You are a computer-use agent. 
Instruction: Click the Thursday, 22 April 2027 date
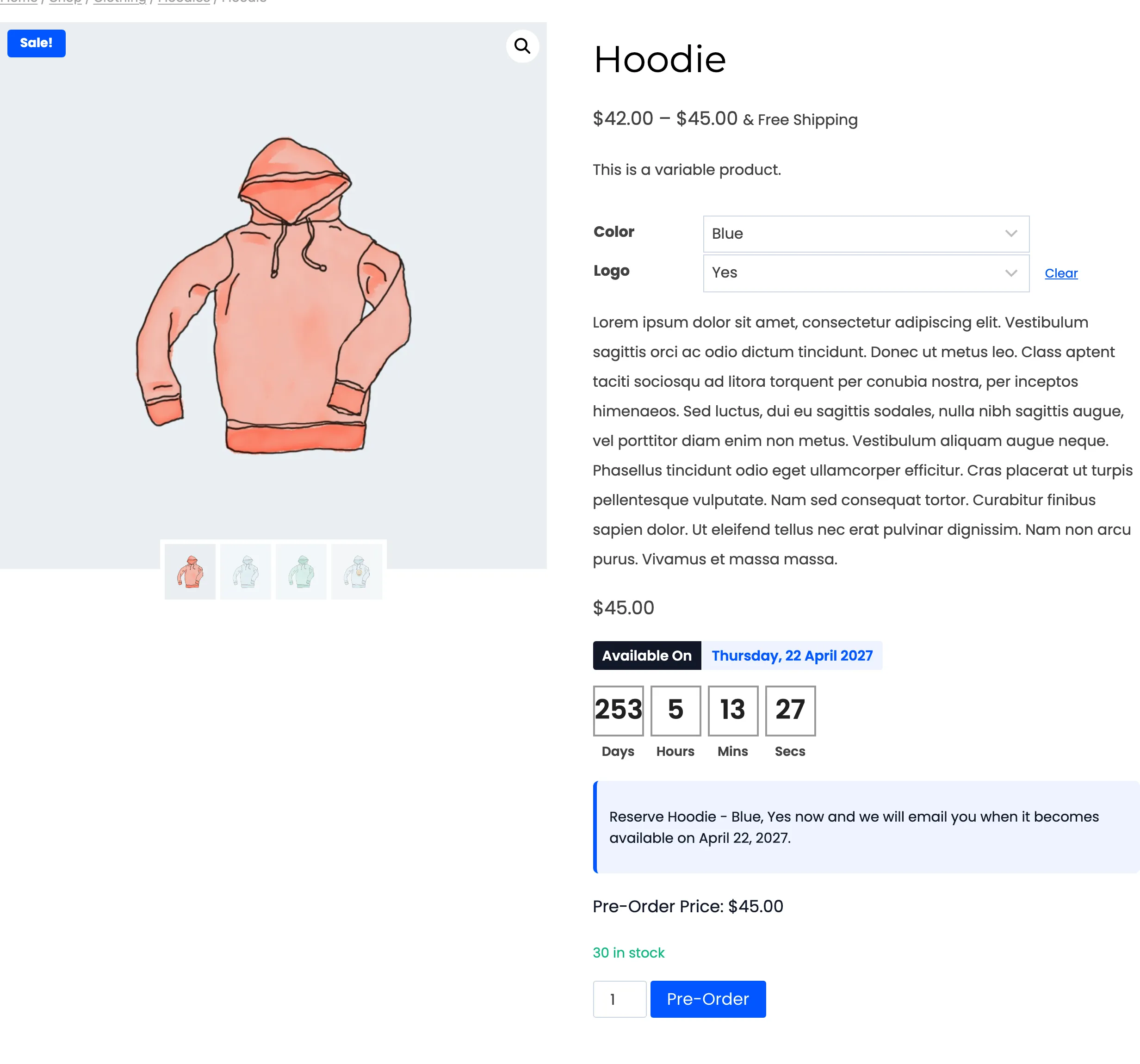pos(792,655)
